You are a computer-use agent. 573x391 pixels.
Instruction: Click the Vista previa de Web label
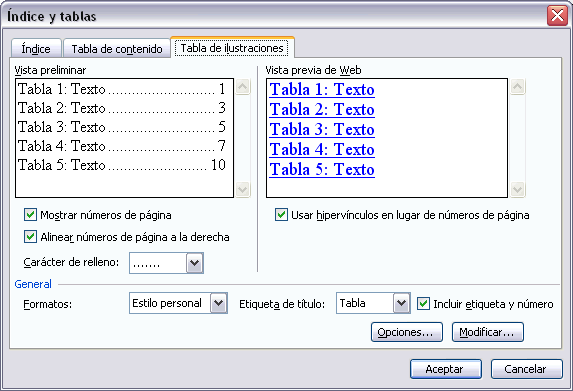pos(314,70)
